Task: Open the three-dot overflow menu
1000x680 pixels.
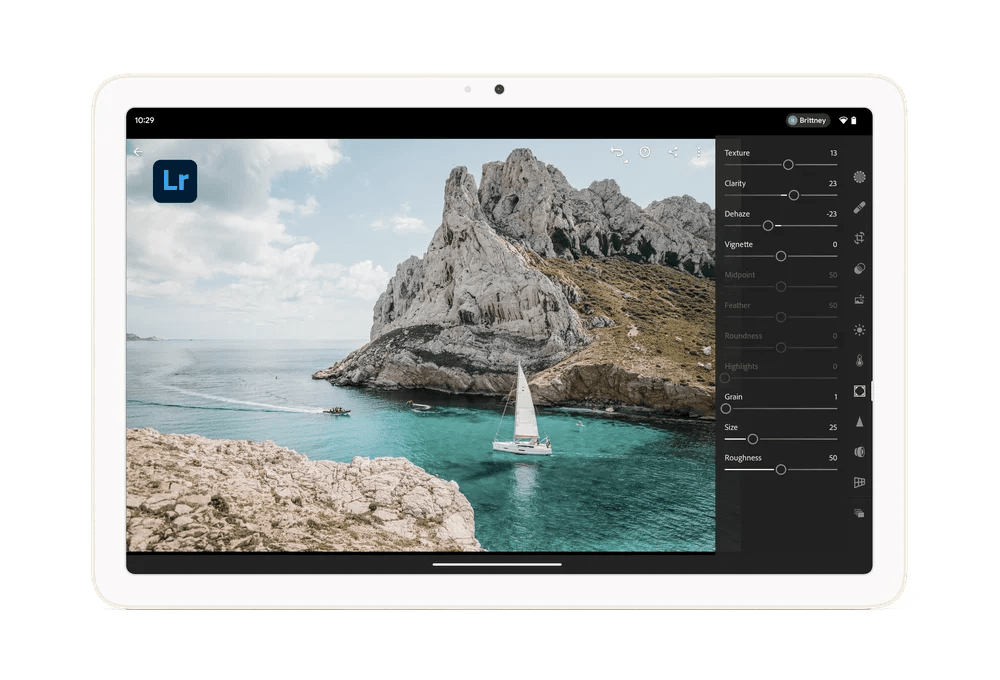Action: coord(699,152)
